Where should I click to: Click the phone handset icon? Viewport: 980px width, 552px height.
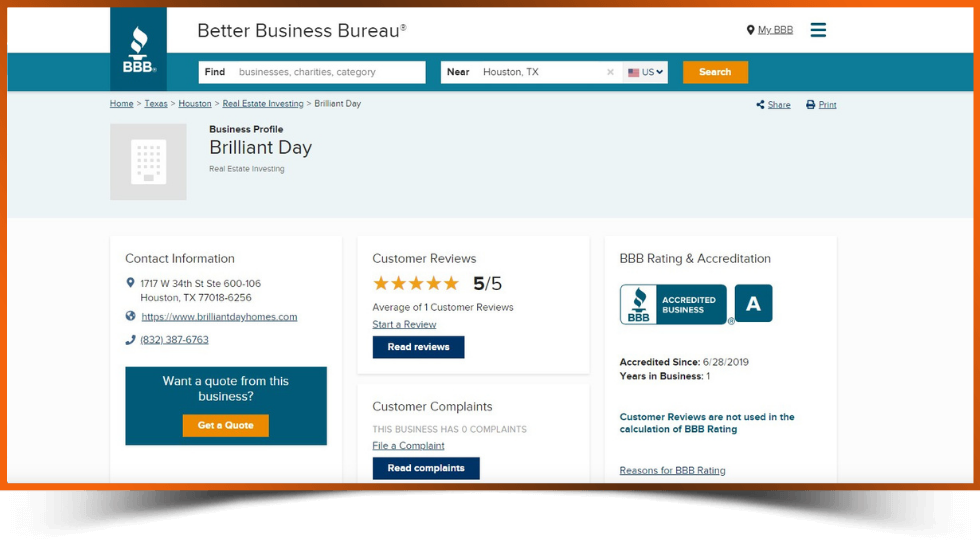(130, 339)
